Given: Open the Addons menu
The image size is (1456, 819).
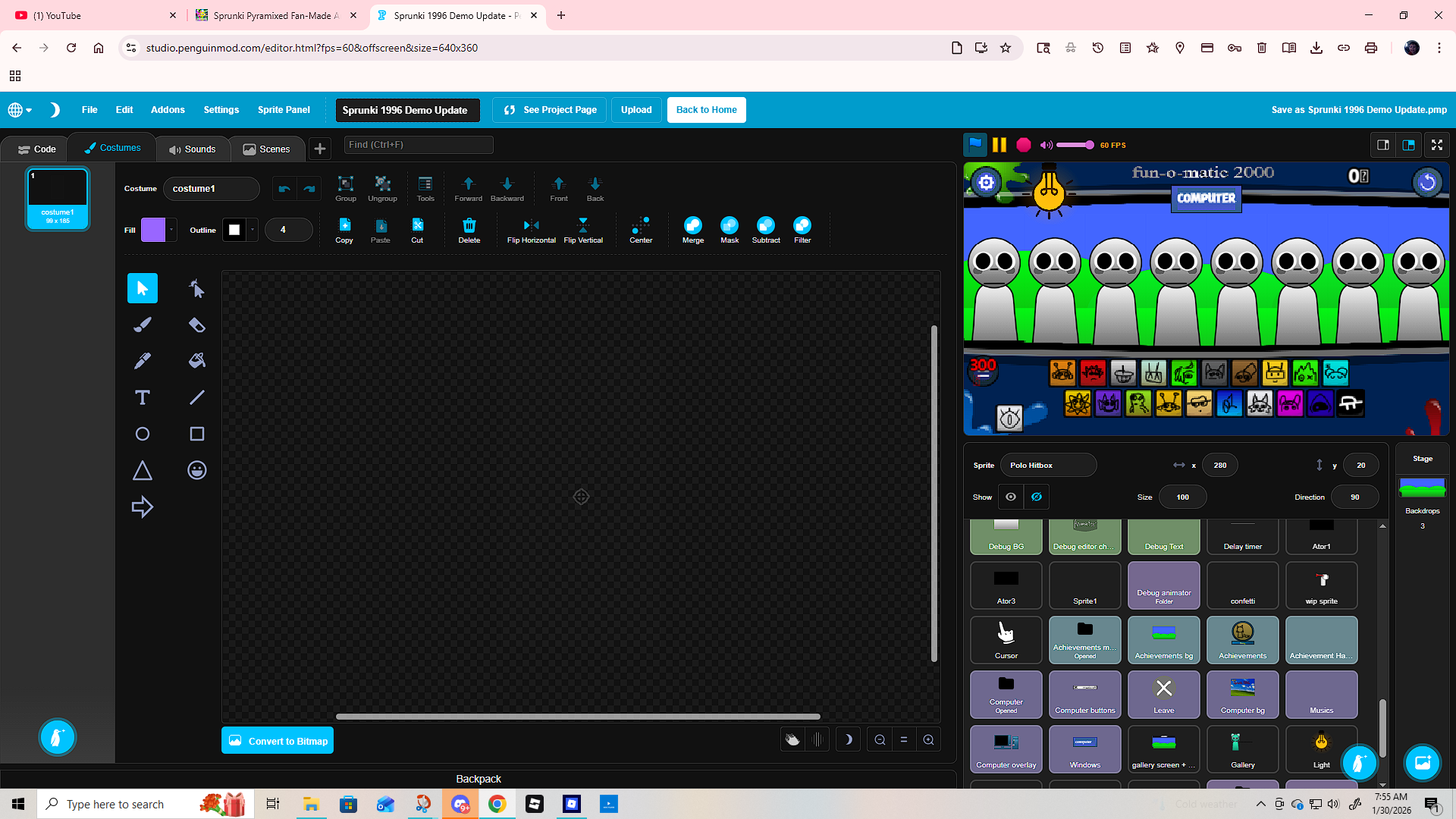Looking at the screenshot, I should [x=168, y=110].
